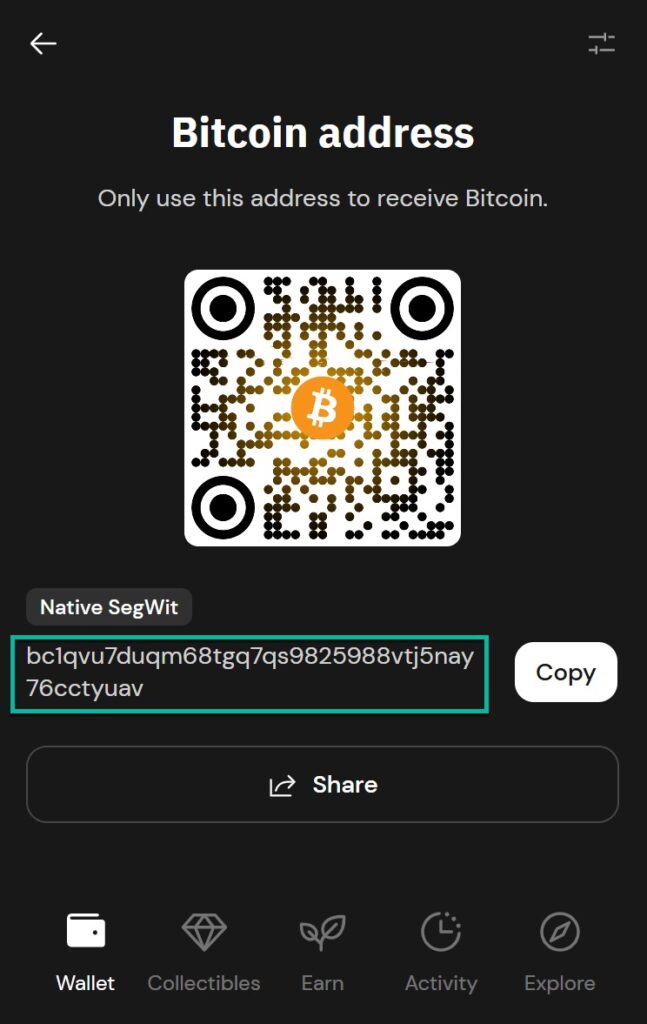Copy the Bitcoin address

(565, 672)
